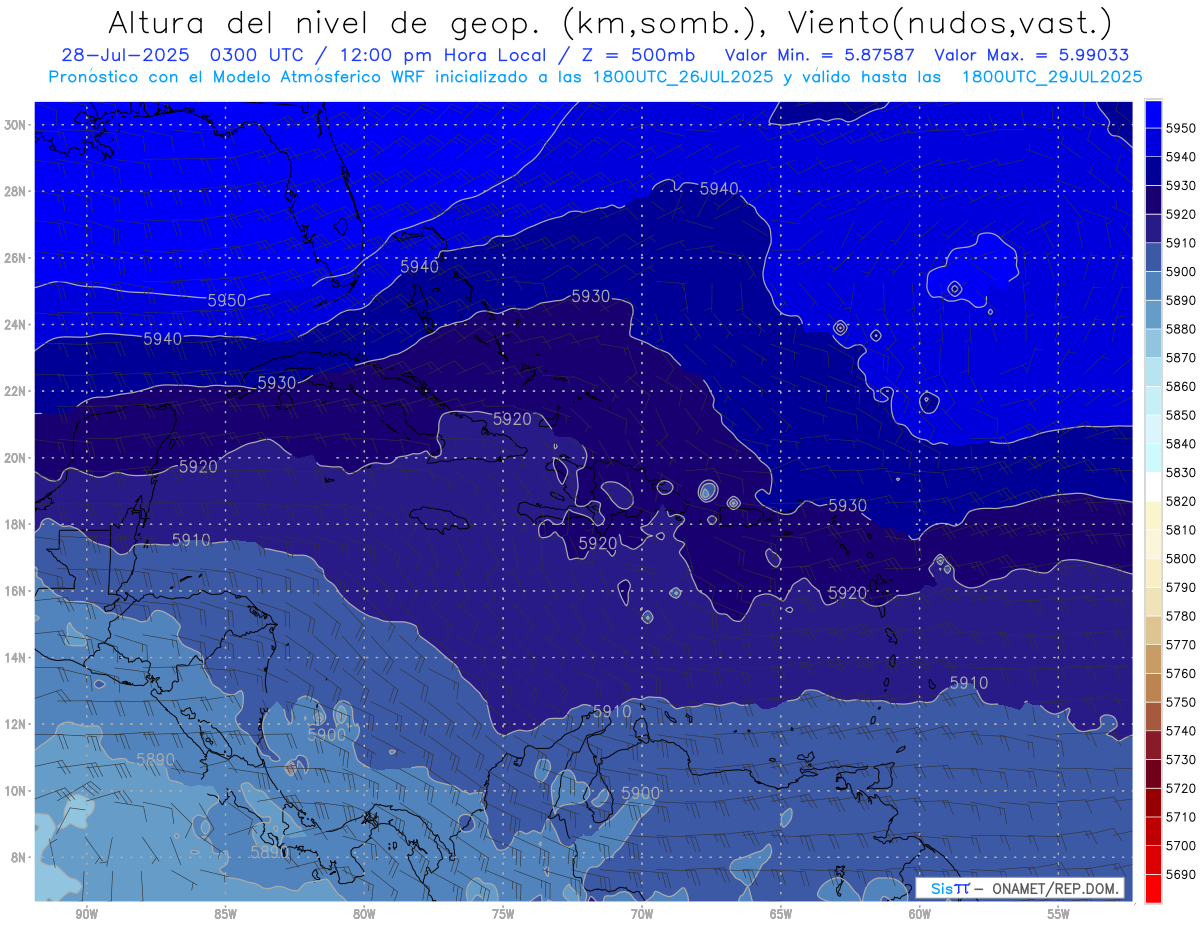
Task: Click the 5800 value on the color scale
Action: click(1181, 559)
